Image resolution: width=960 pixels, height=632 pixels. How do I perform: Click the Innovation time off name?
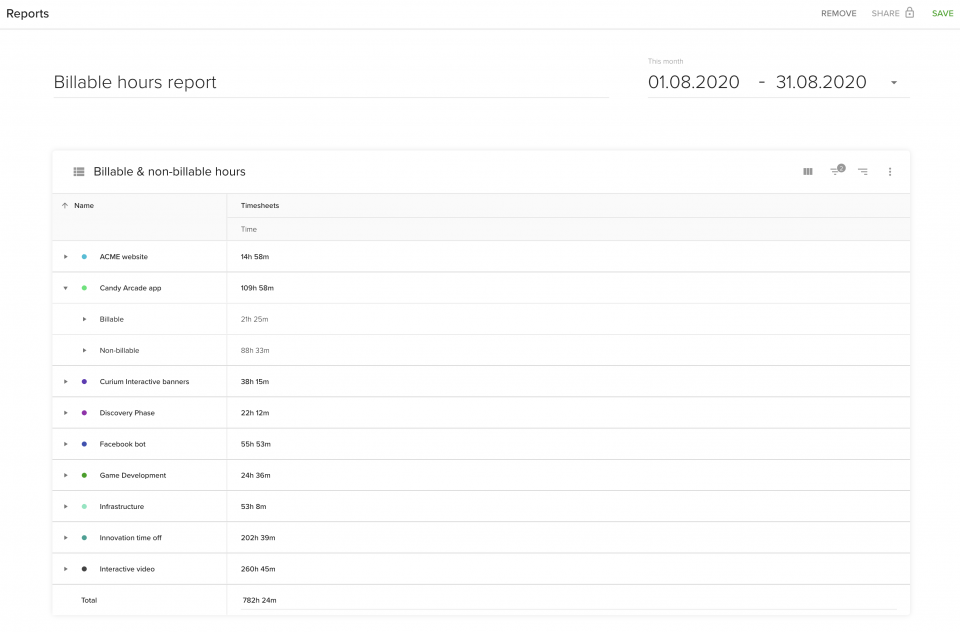click(130, 538)
